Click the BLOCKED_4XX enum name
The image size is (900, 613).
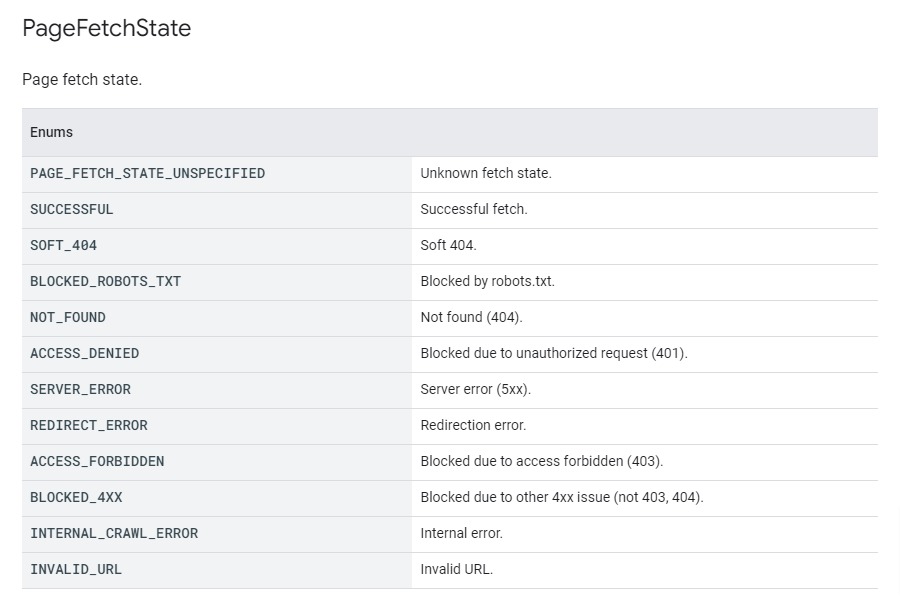tap(76, 498)
